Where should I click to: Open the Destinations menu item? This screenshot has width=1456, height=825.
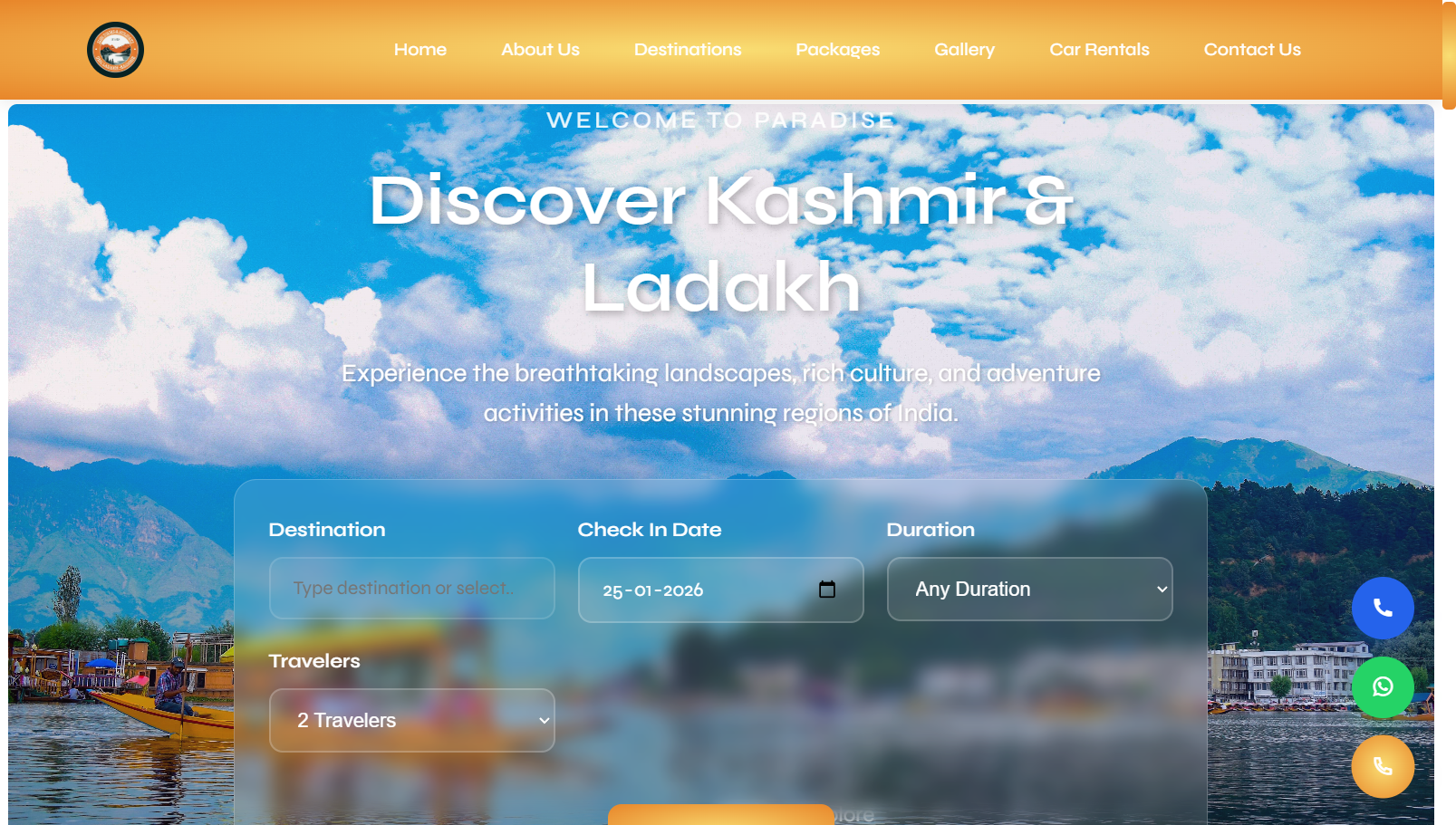pyautogui.click(x=688, y=50)
